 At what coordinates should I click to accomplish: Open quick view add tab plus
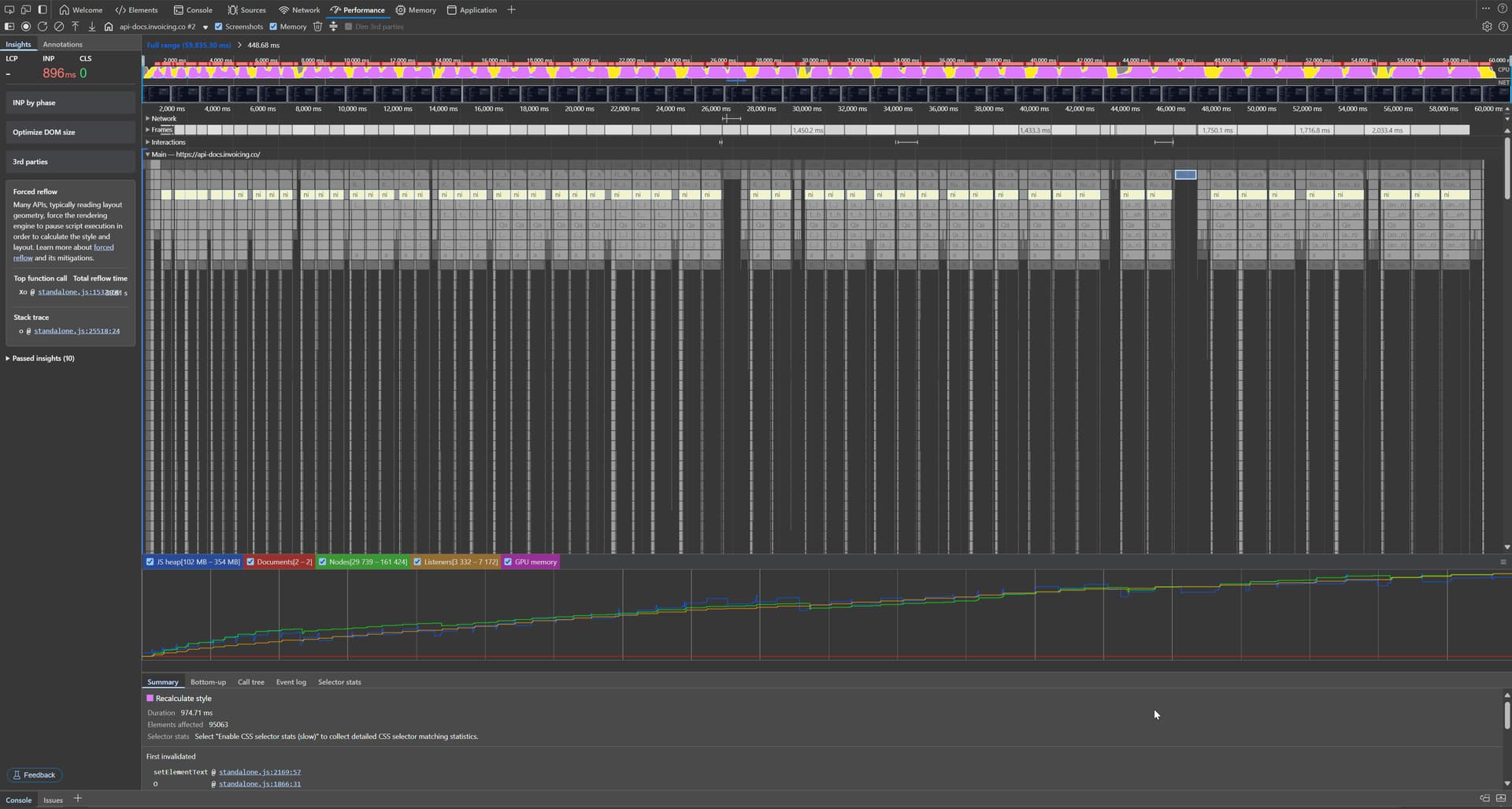(77, 799)
